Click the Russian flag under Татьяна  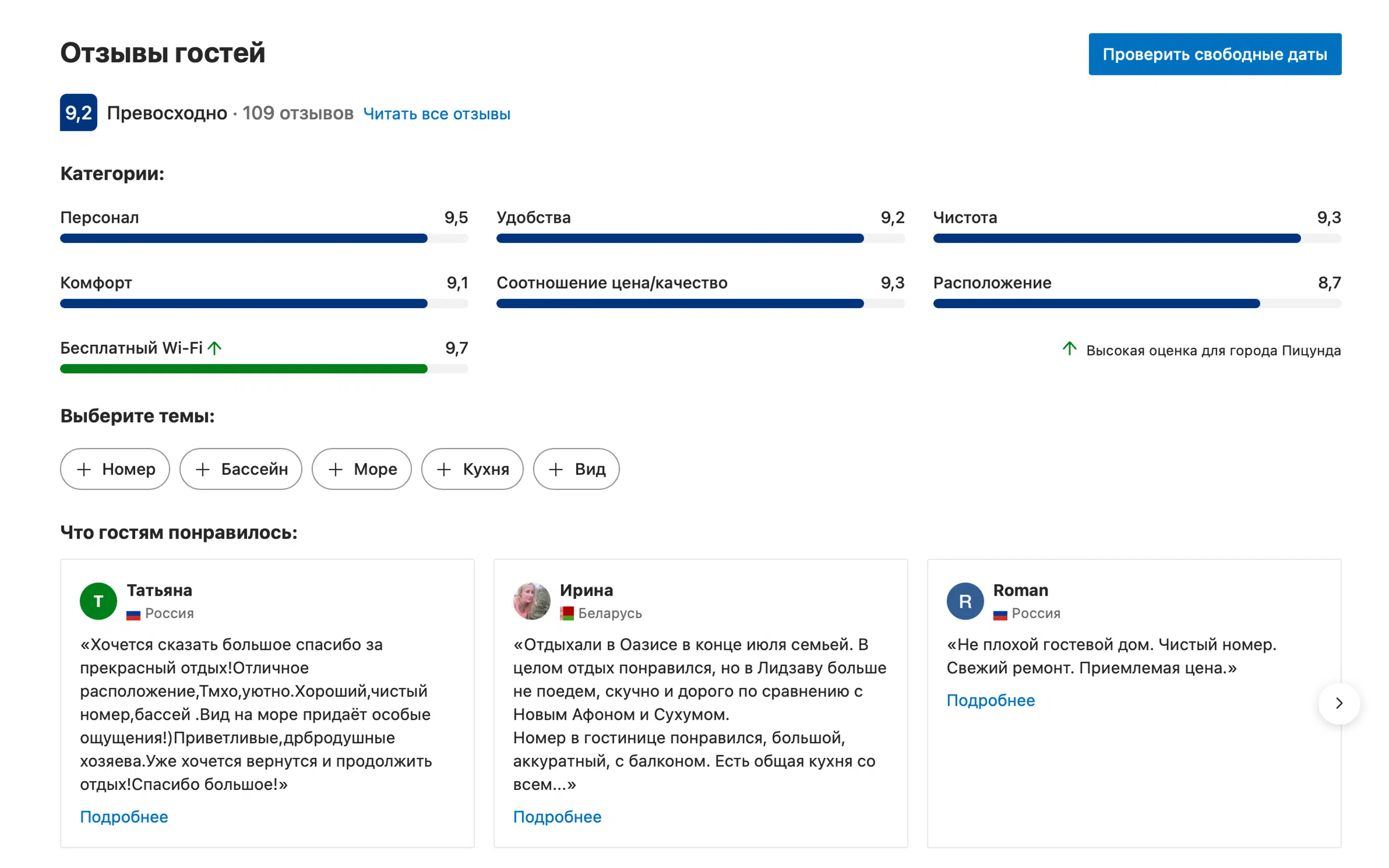point(133,614)
